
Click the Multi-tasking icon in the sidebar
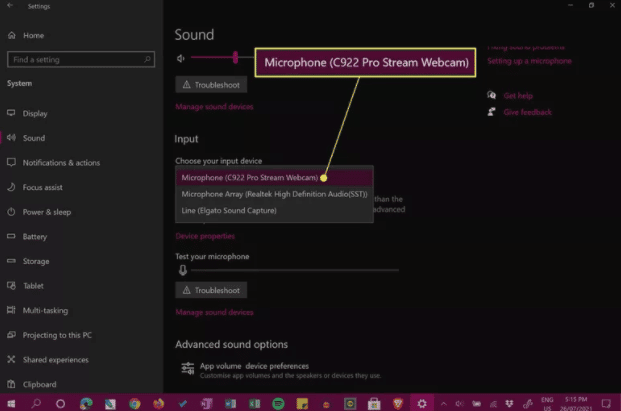click(x=11, y=310)
